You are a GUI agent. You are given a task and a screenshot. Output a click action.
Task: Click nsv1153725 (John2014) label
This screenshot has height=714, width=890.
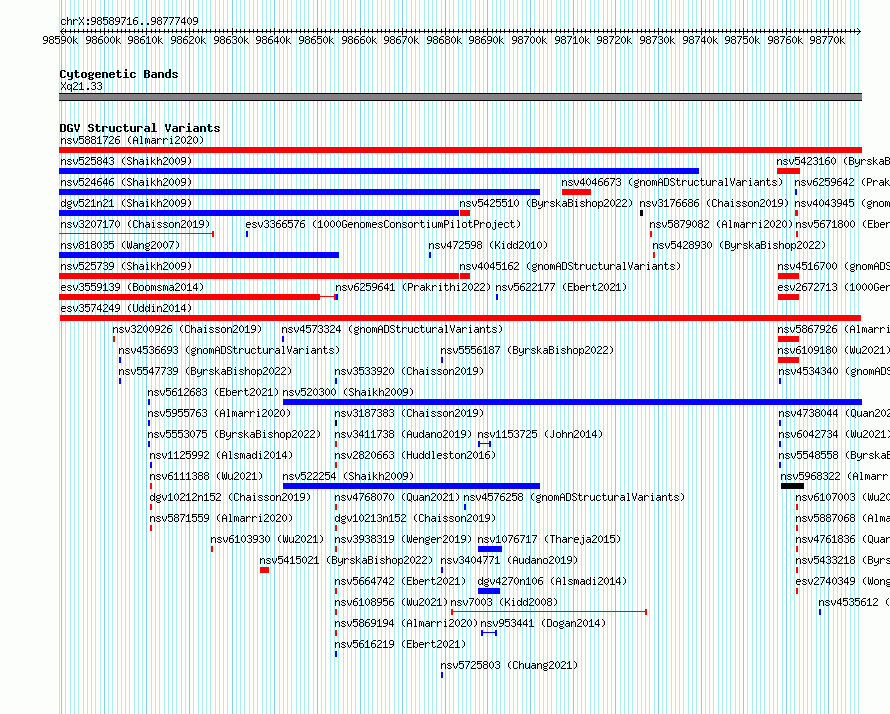(x=540, y=434)
